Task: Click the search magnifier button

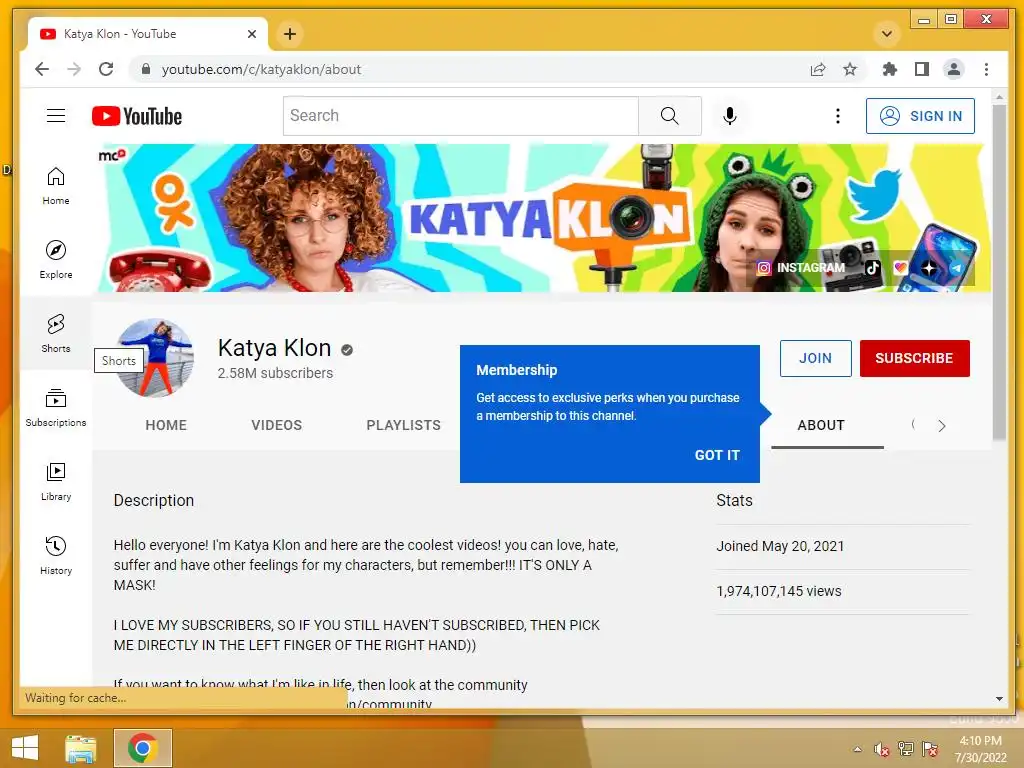Action: point(669,116)
